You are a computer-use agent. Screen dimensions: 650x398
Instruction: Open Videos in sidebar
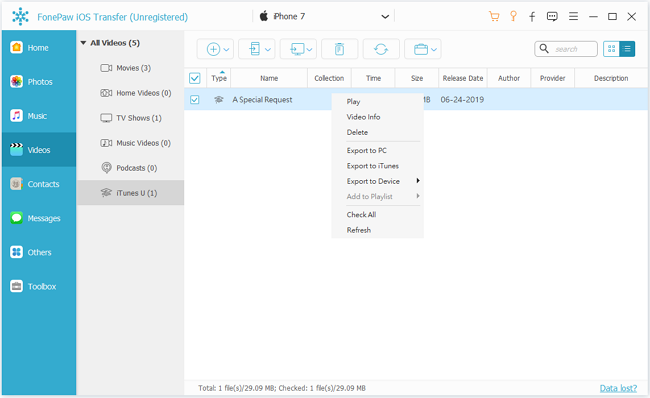39,150
